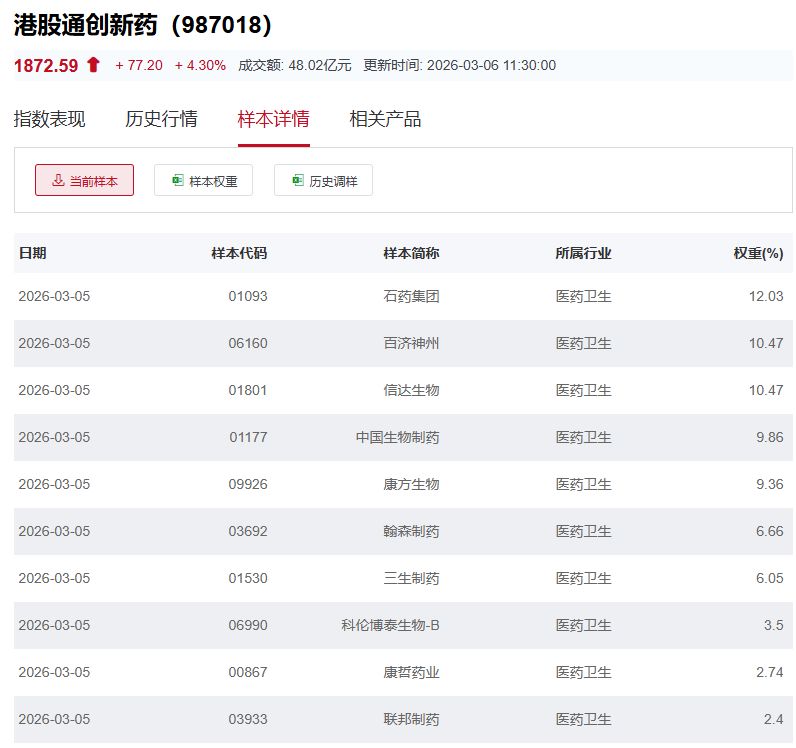Click the 康方生物 weight value 9.36
The image size is (796, 748).
point(769,484)
